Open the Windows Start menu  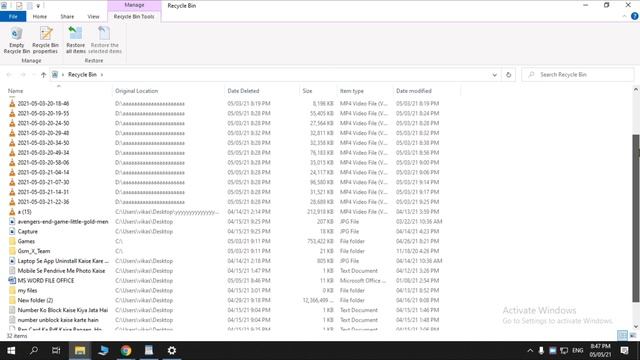coord(11,350)
